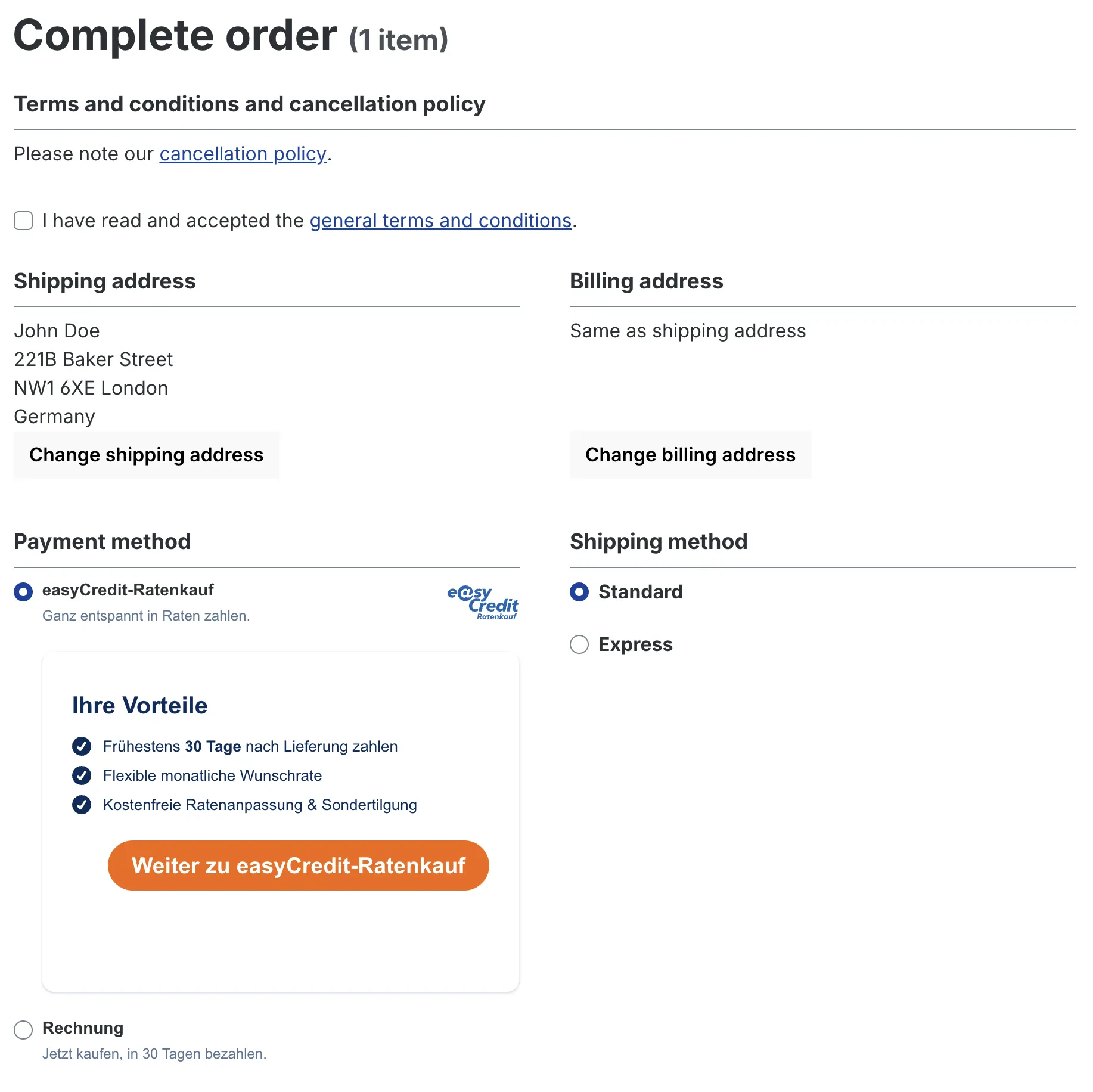
Task: Click the Ihre Vorteile heading
Action: coord(139,705)
